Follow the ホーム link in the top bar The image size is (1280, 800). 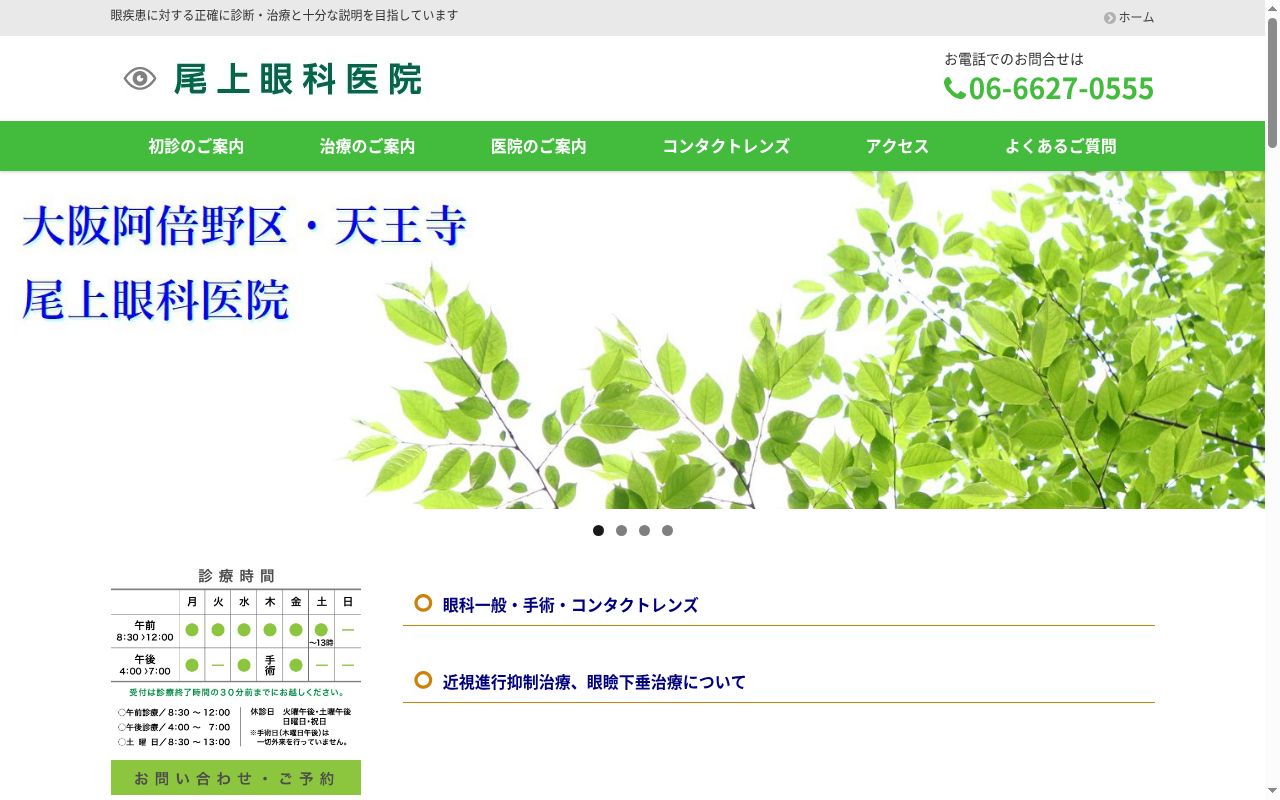tap(1136, 17)
